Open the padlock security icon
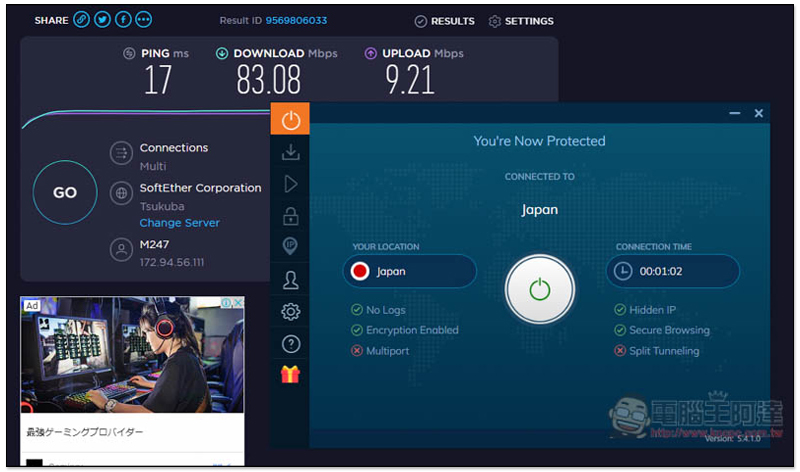 point(290,216)
